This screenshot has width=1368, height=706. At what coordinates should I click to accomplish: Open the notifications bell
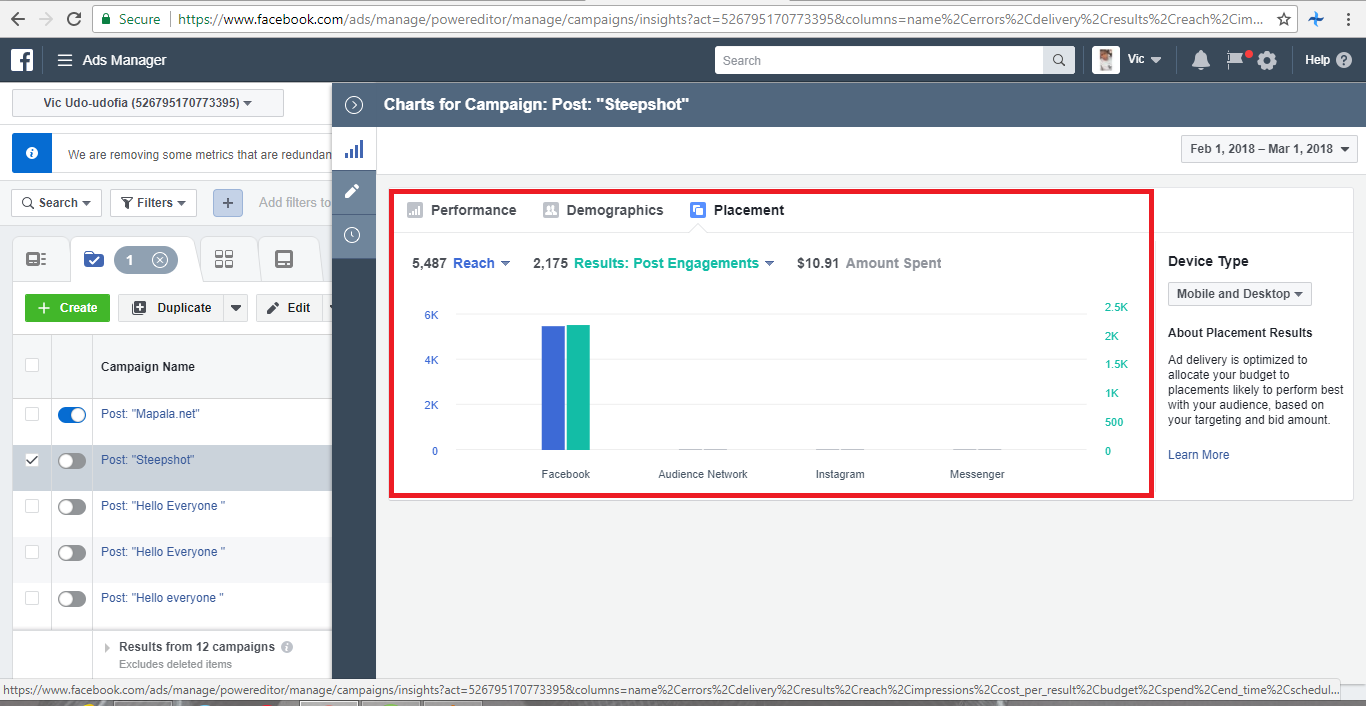point(1201,60)
